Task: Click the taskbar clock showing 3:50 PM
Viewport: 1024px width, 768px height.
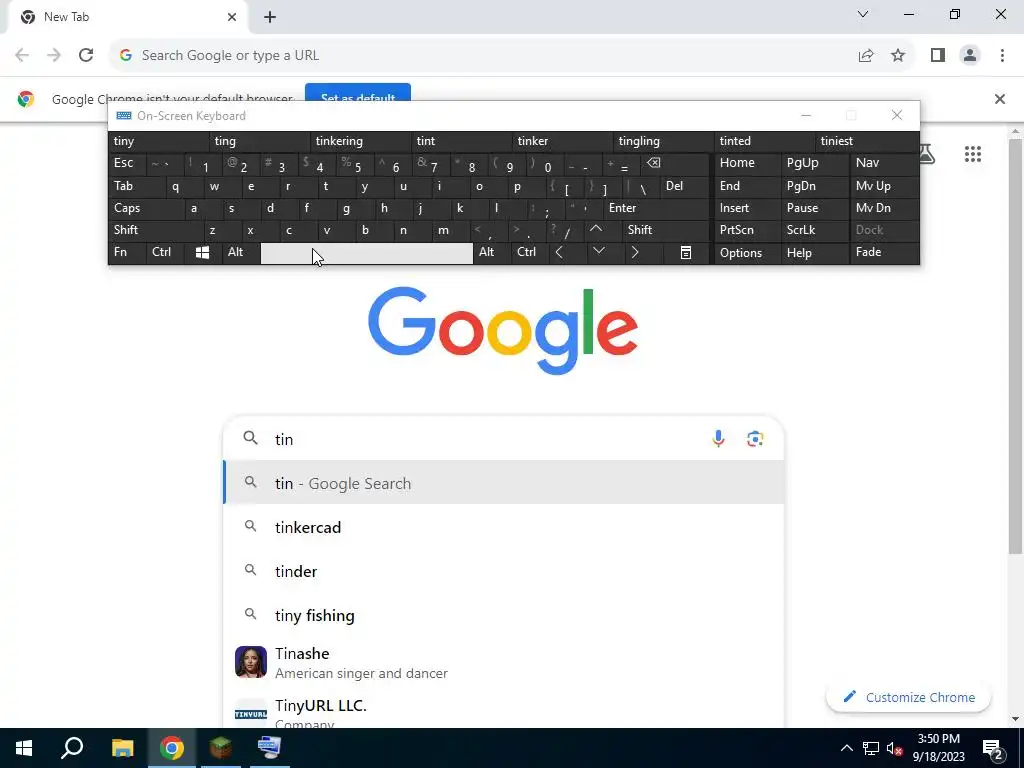Action: click(x=938, y=748)
